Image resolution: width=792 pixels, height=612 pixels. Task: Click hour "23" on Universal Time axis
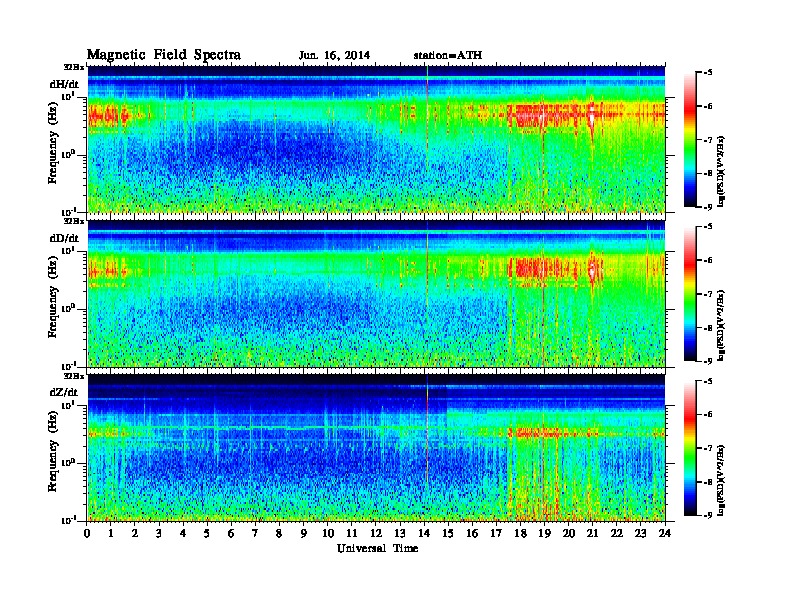pos(641,534)
